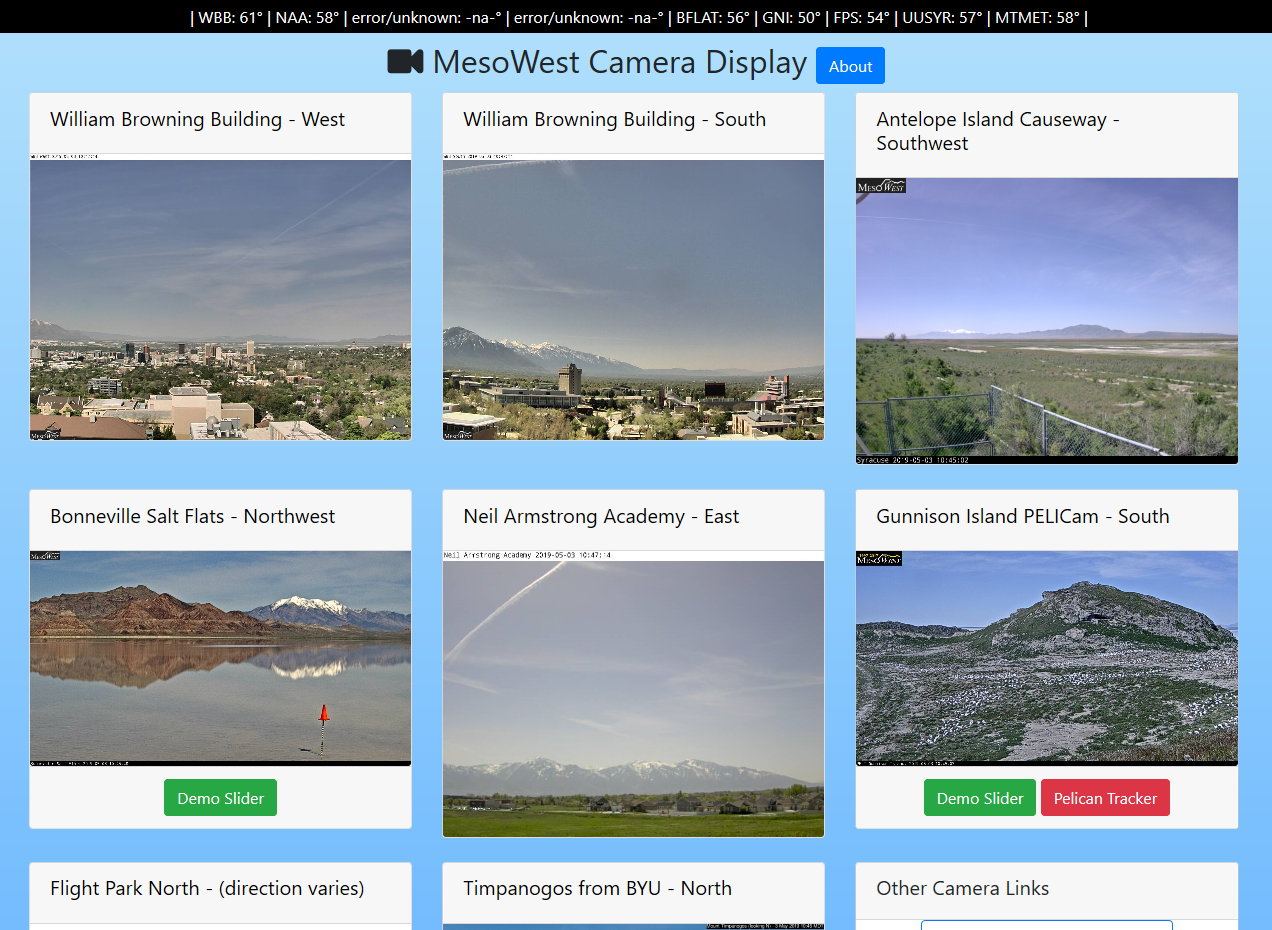
Task: Open the Antelope Island Causeway camera image
Action: click(1046, 321)
